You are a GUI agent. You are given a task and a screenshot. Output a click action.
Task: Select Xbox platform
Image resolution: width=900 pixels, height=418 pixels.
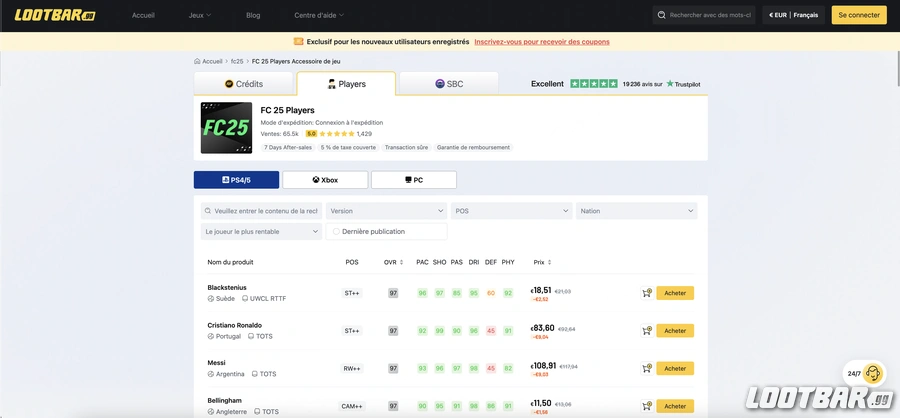[x=325, y=180]
